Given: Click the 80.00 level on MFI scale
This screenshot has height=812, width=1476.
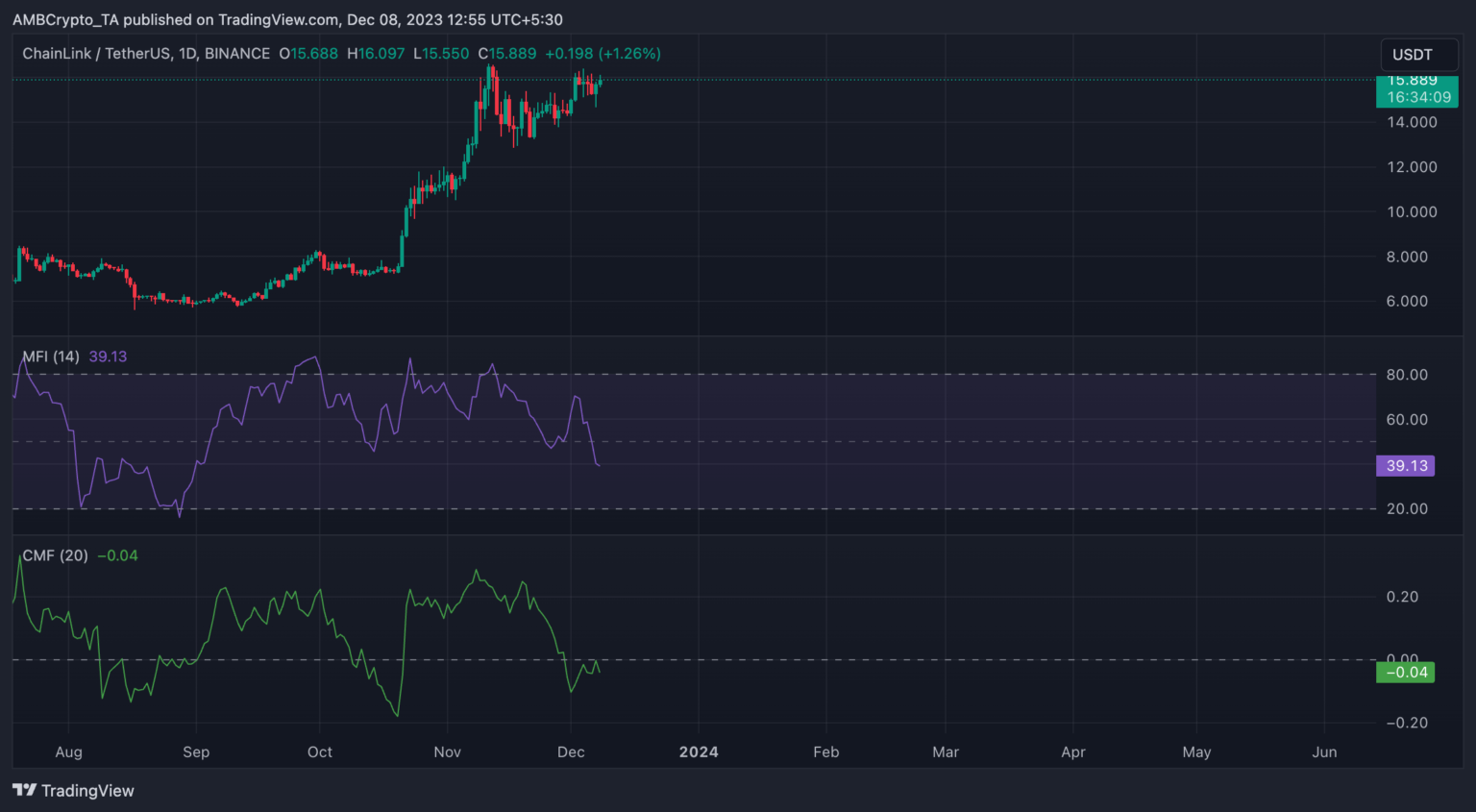Looking at the screenshot, I should (1407, 375).
